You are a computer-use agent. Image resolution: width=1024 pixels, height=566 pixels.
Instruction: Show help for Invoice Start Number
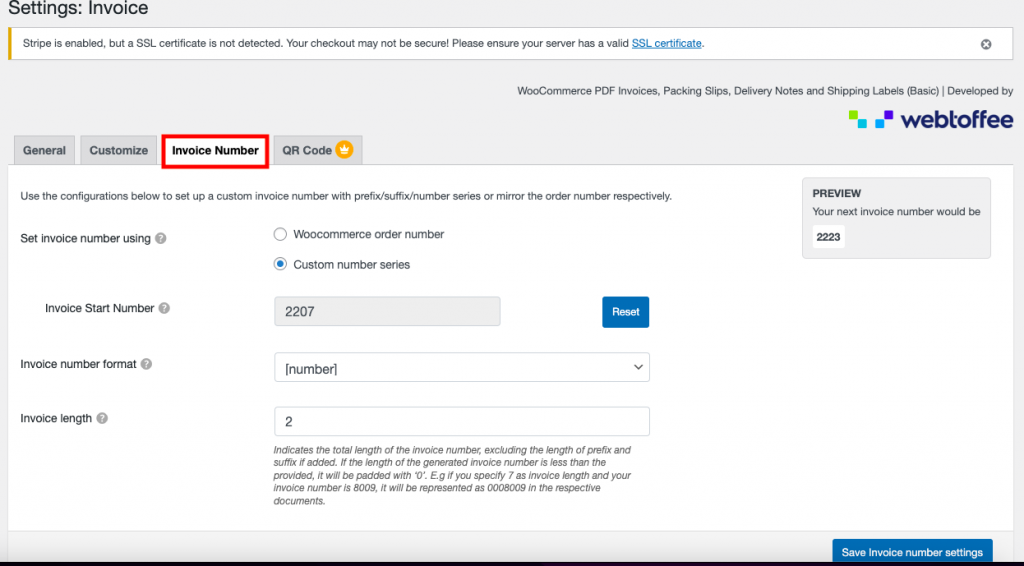point(165,308)
